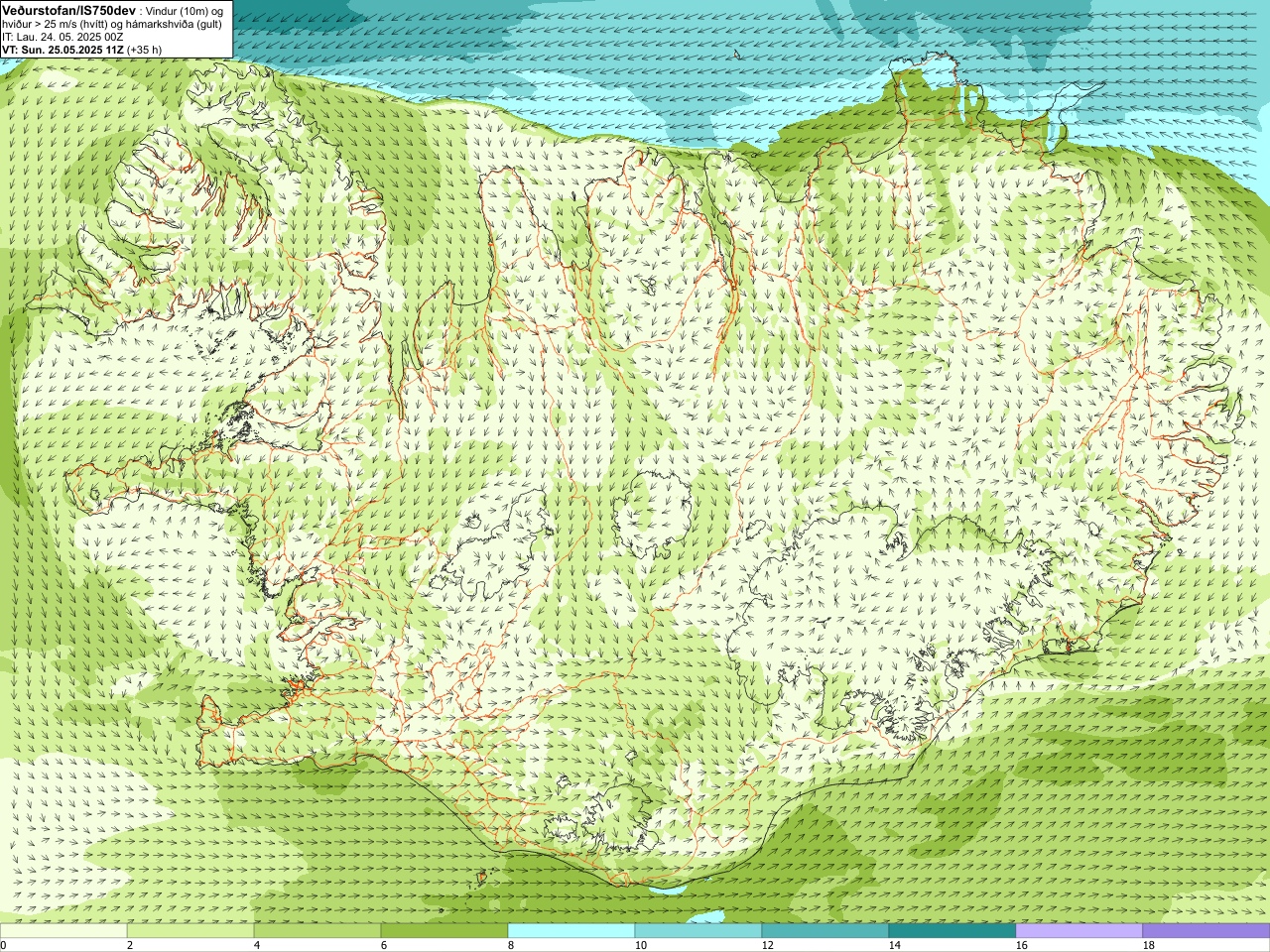Click the "VT: Sun. 25.05.2025 11Z" valid time
This screenshot has width=1270, height=952.
click(63, 50)
